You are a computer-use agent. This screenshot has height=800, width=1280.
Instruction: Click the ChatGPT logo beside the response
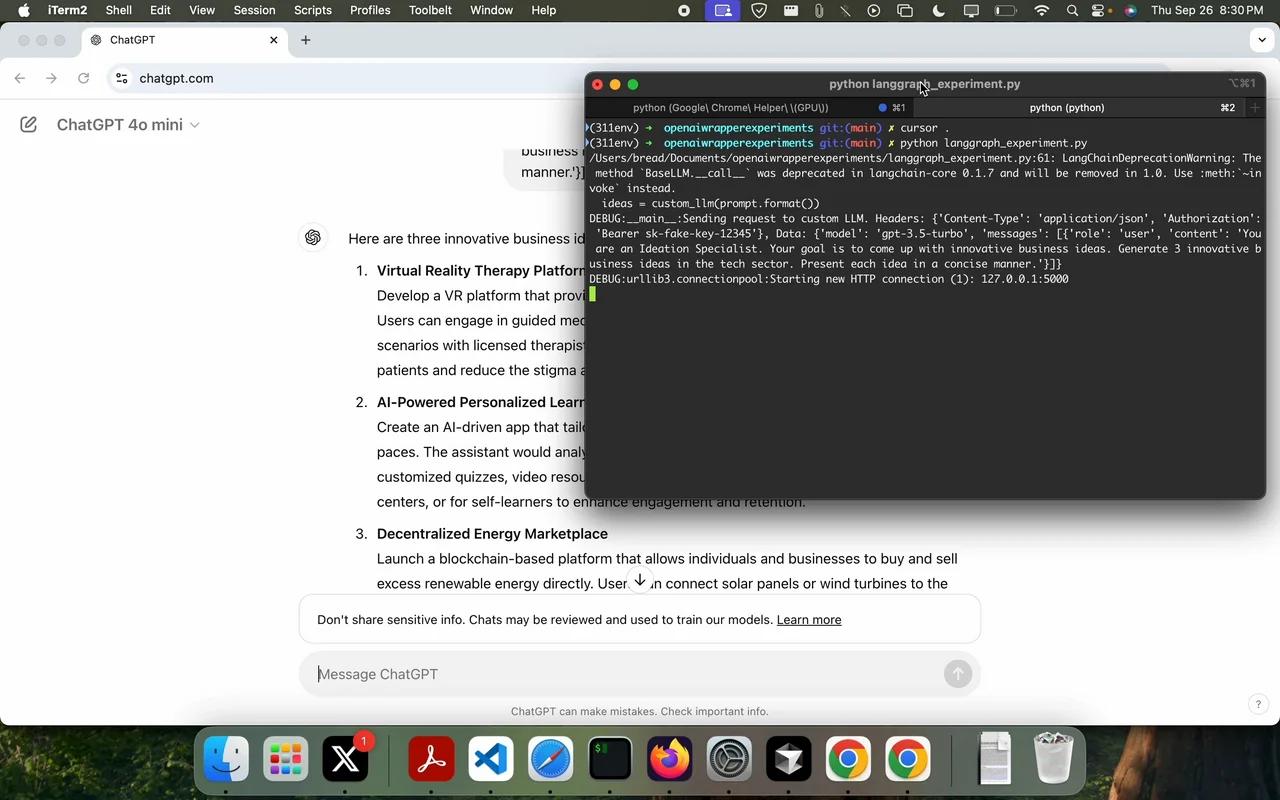coord(313,237)
